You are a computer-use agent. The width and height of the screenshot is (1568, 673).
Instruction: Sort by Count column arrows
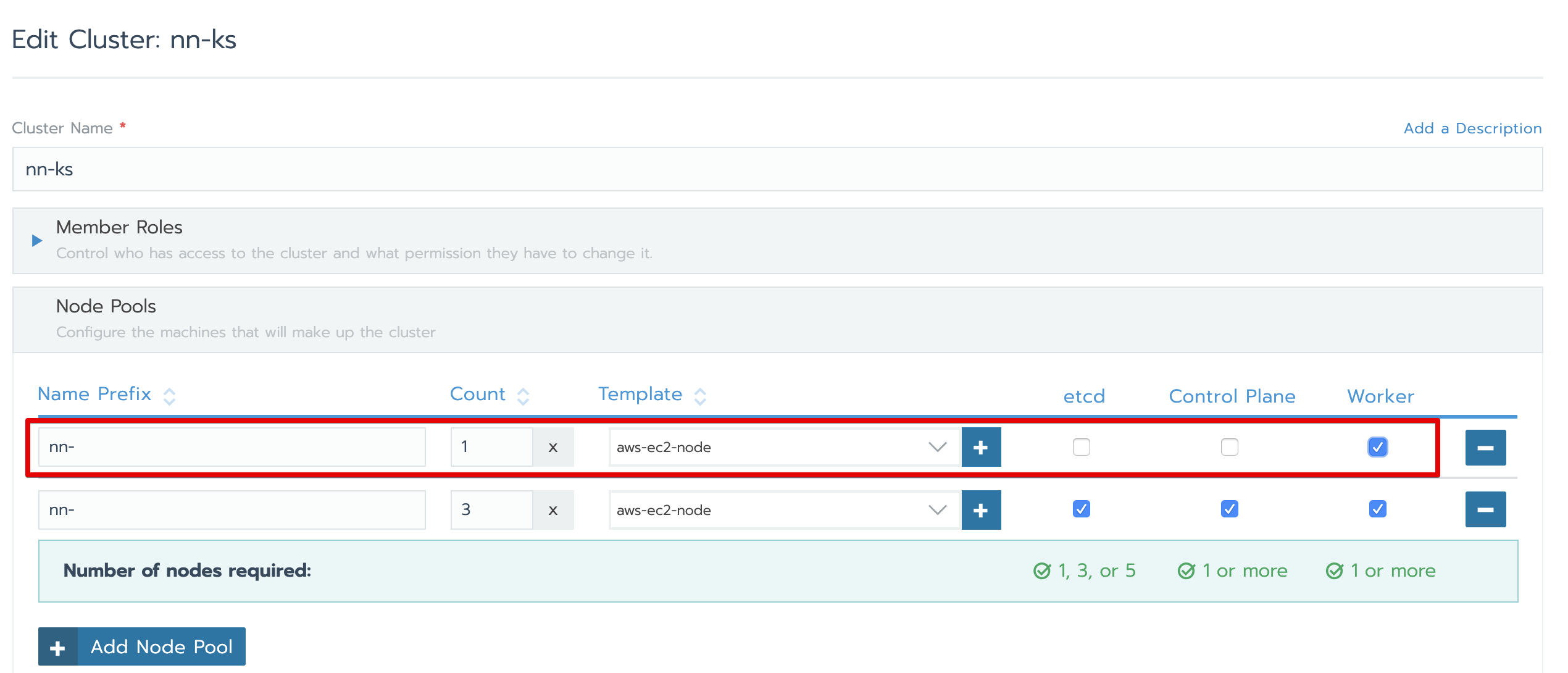tap(523, 396)
